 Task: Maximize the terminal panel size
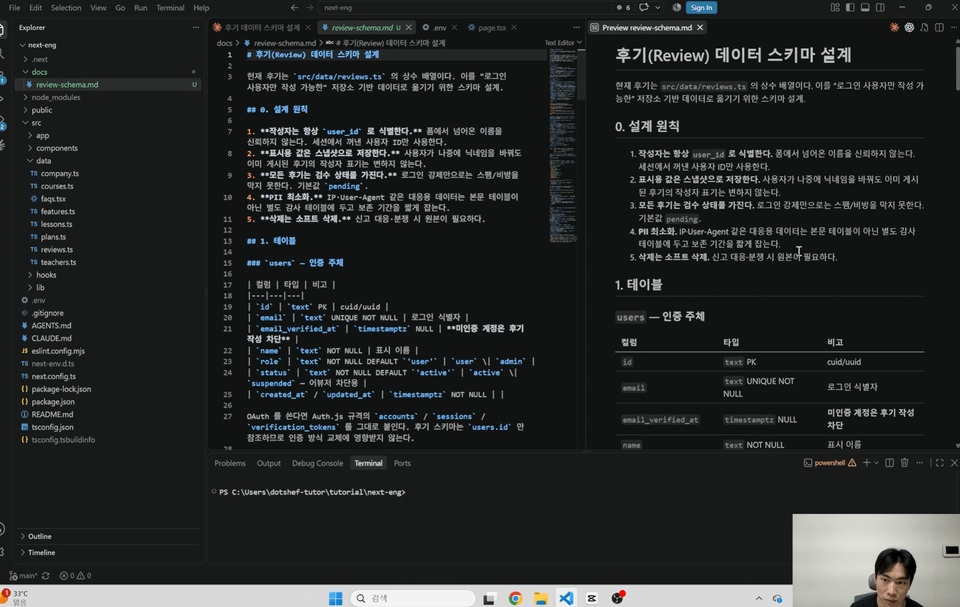click(x=939, y=463)
